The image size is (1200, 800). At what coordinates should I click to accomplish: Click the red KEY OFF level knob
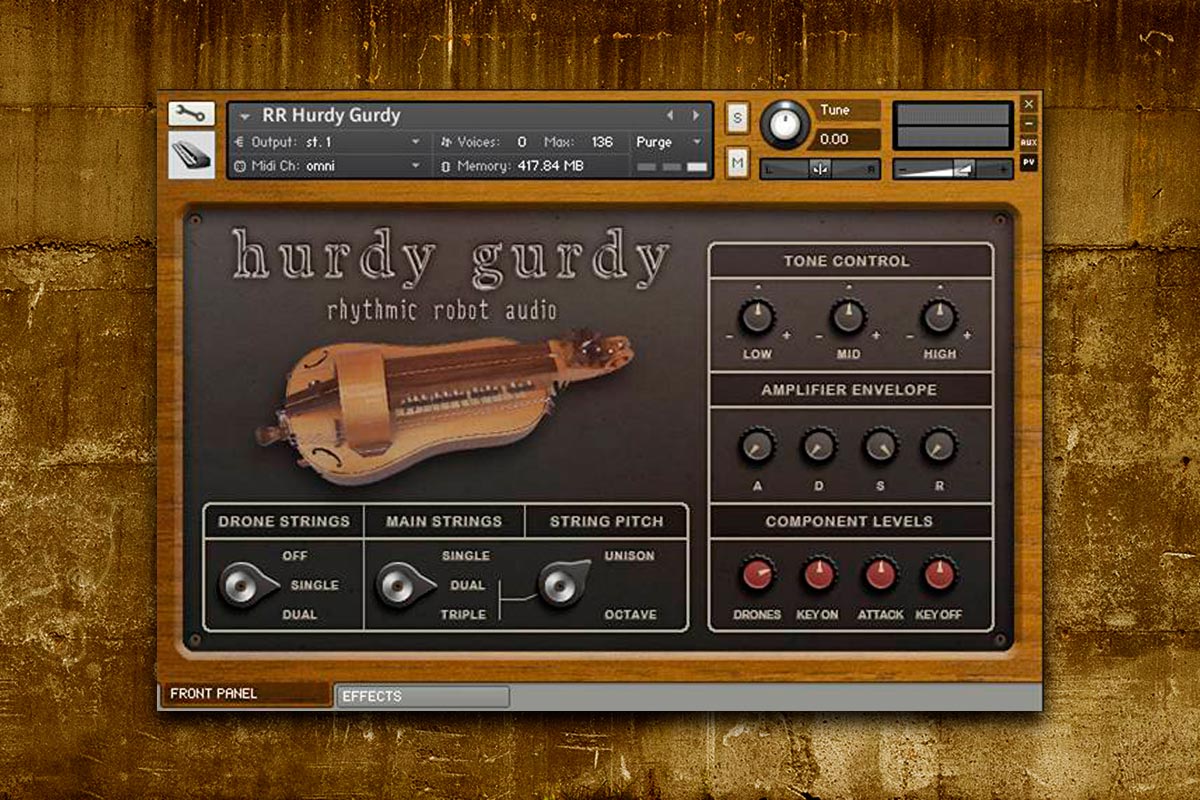point(940,574)
